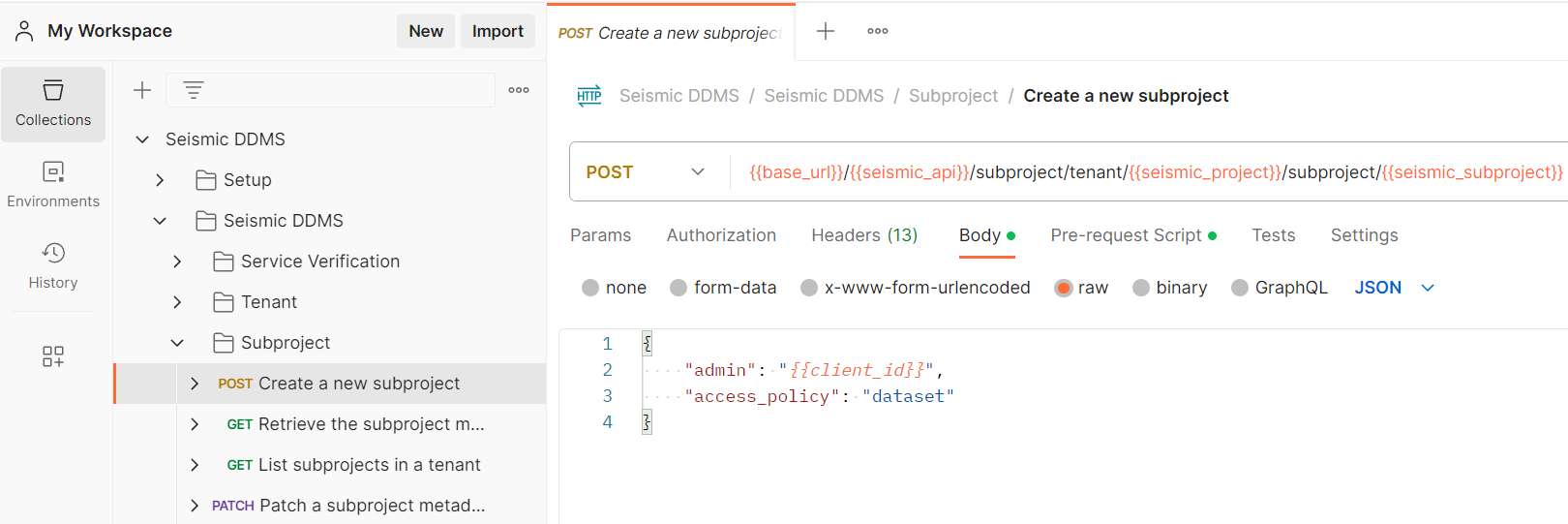Open the POST HTTP method dropdown
1568x524 pixels.
click(645, 172)
